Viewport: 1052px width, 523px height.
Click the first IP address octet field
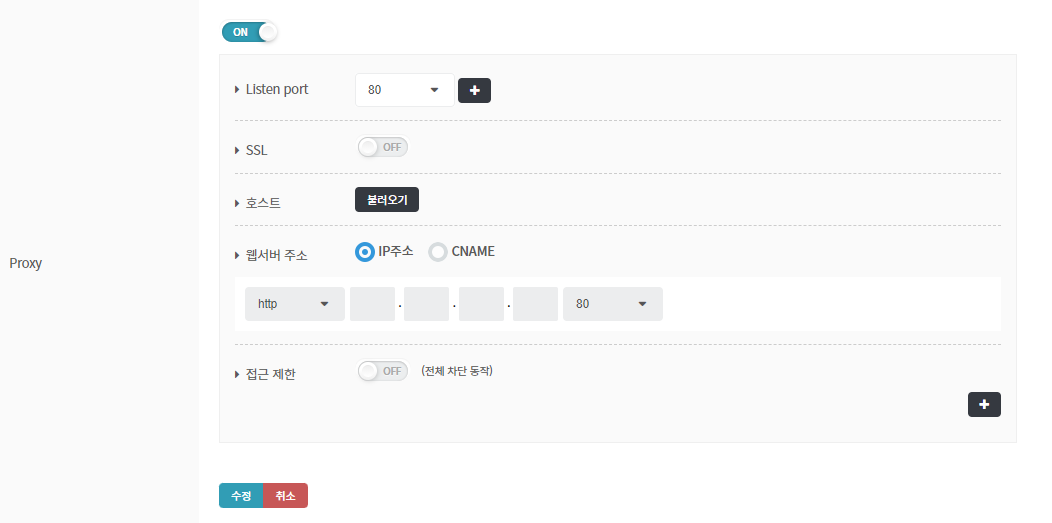click(x=372, y=304)
